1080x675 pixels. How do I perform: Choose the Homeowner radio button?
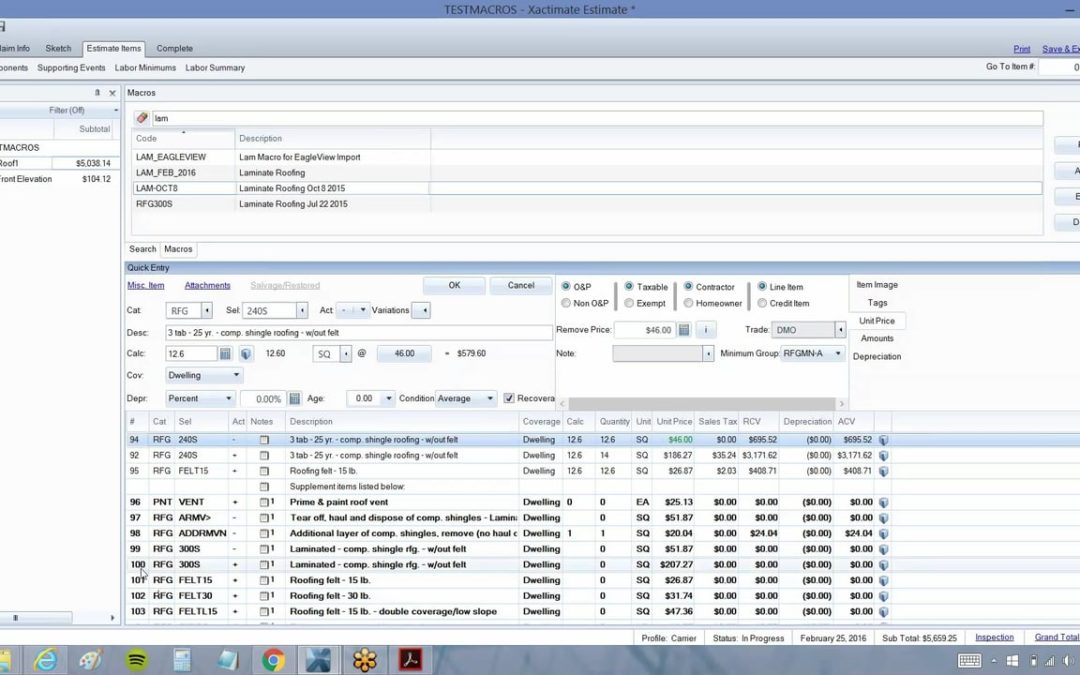click(688, 303)
